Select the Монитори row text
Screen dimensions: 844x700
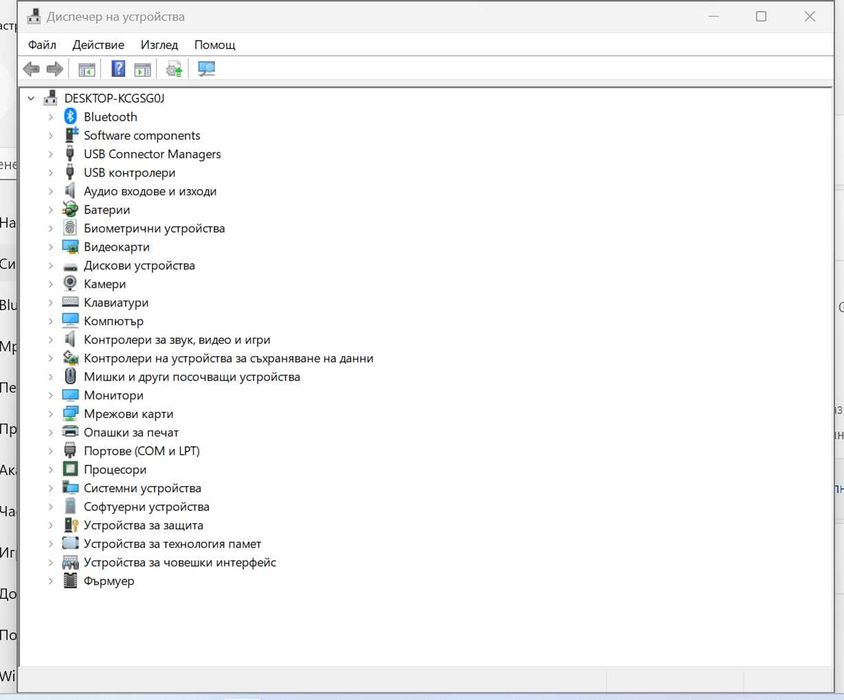coord(114,395)
